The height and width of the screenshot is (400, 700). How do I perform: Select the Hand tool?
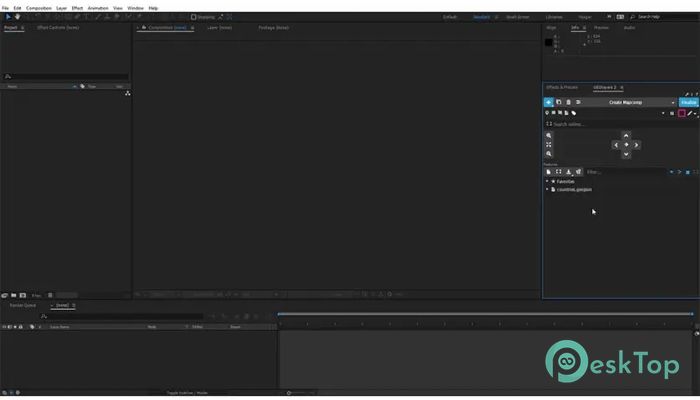[x=17, y=17]
